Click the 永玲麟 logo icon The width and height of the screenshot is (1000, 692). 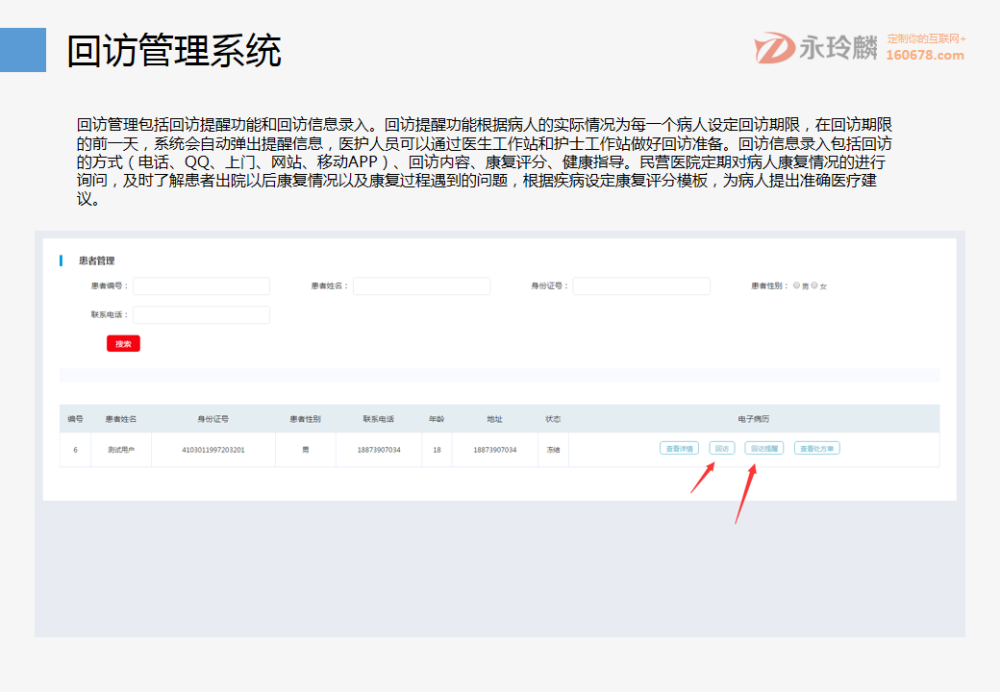coord(772,43)
